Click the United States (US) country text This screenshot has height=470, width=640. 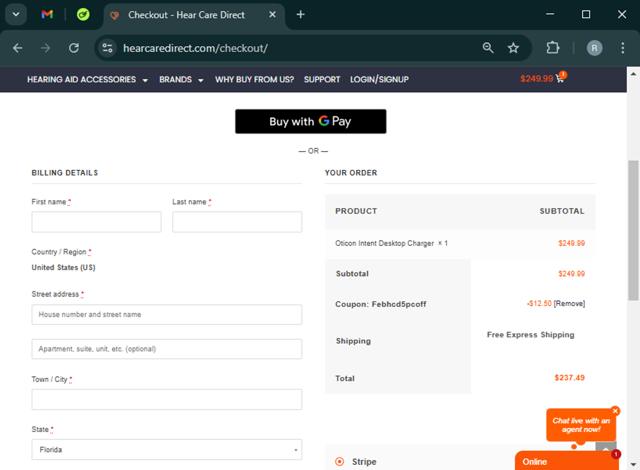(x=63, y=268)
